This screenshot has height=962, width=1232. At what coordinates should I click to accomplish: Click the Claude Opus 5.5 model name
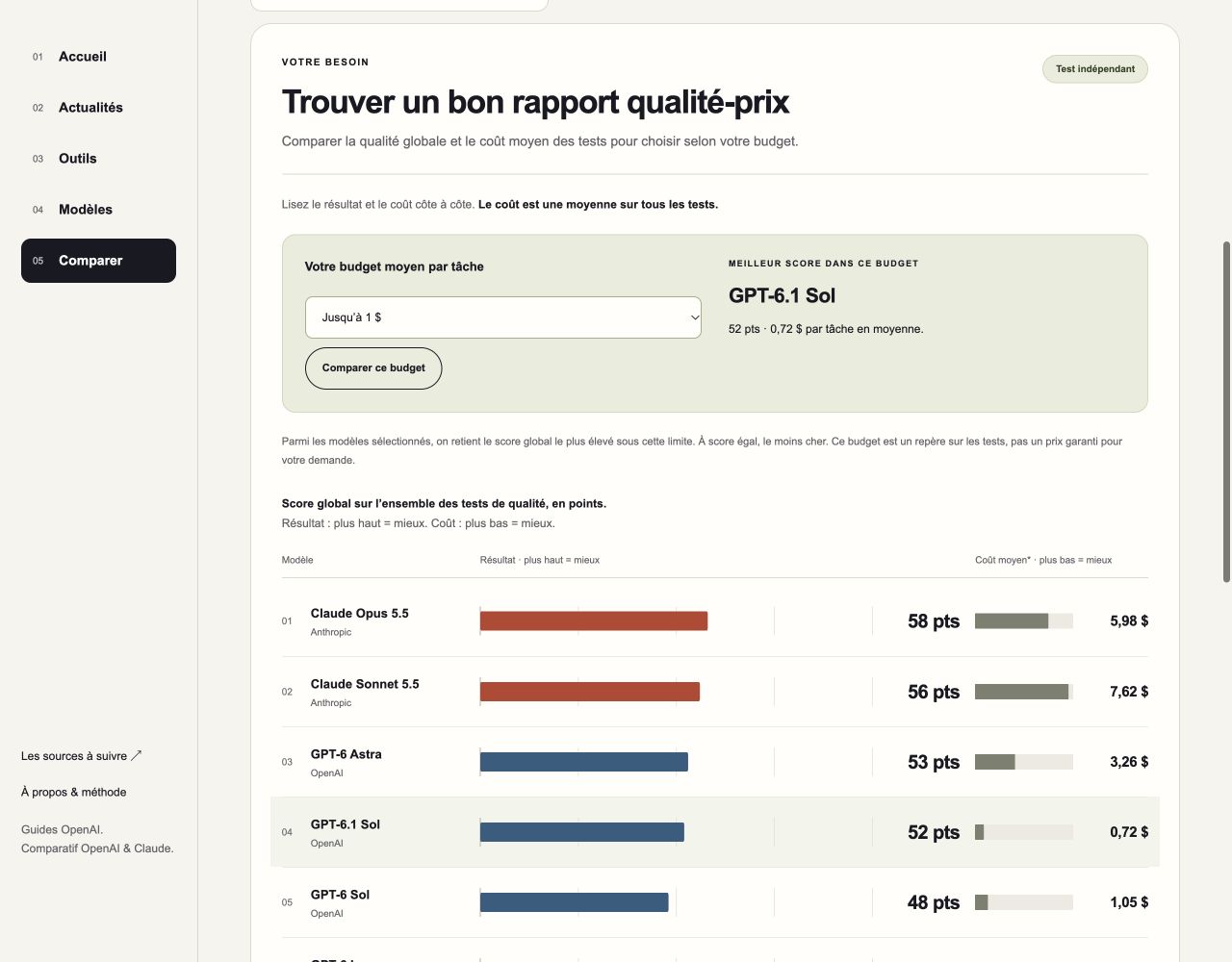(360, 614)
